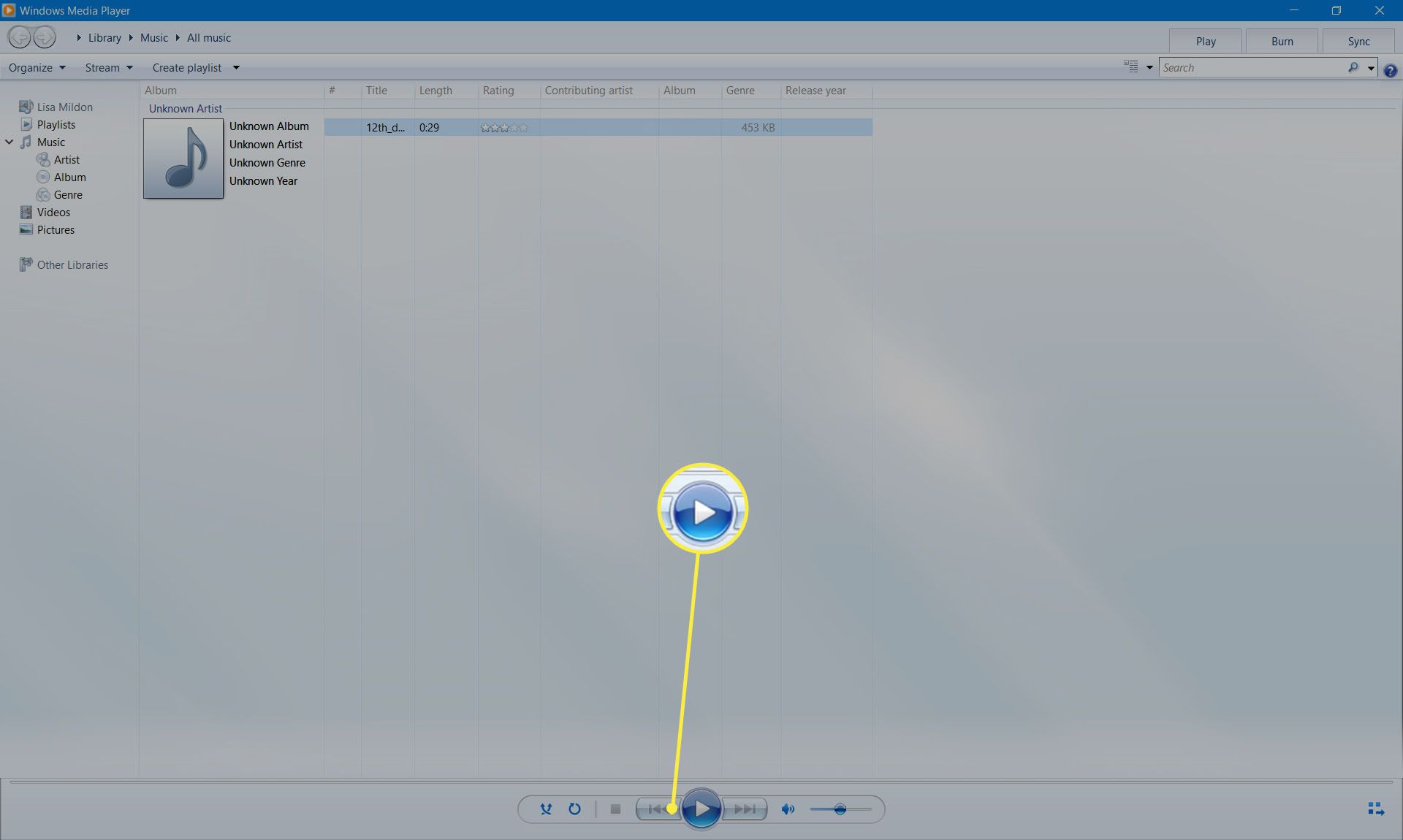This screenshot has height=840, width=1403.
Task: Click the Unknown Year label
Action: point(264,181)
